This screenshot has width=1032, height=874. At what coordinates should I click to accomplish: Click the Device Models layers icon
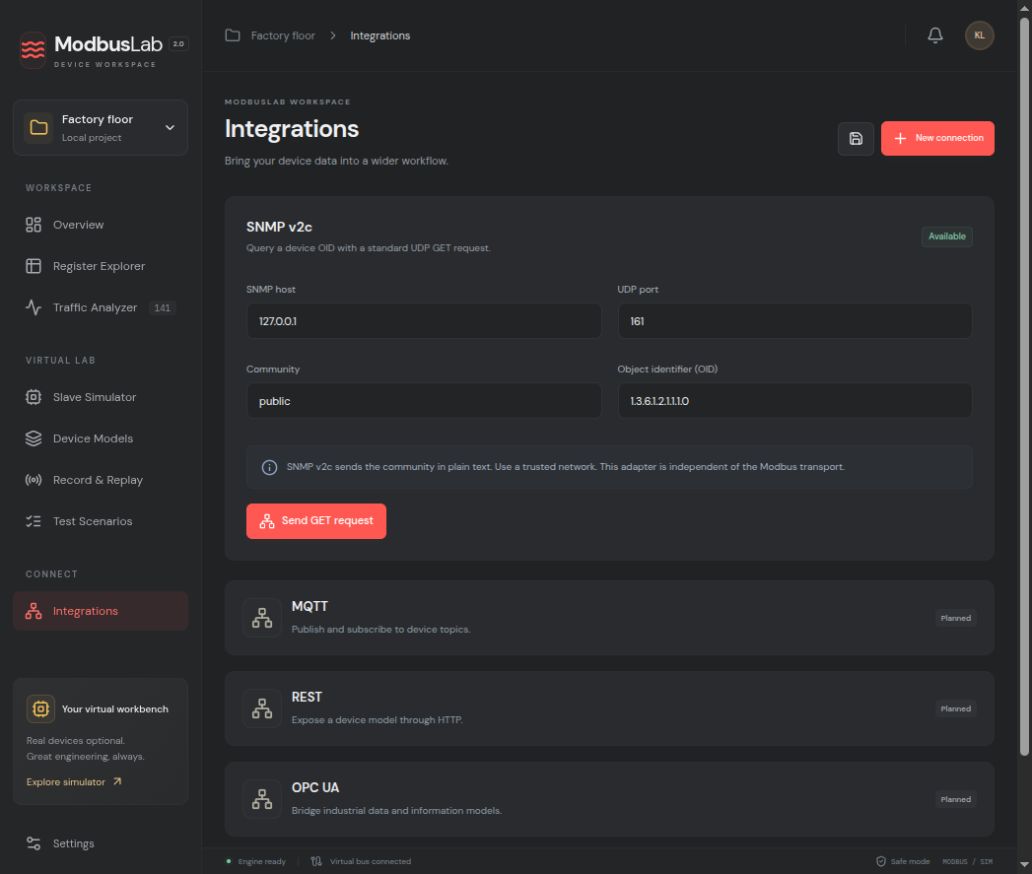pos(34,438)
